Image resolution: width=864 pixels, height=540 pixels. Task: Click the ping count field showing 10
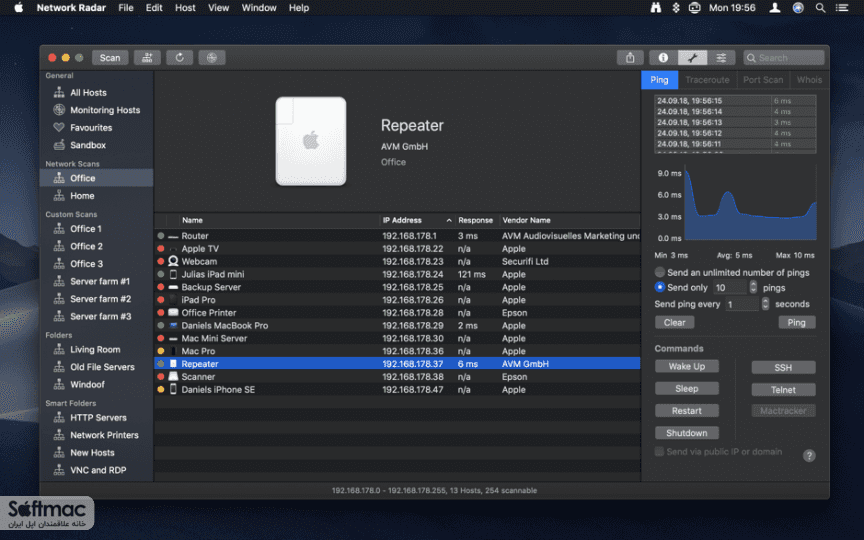[x=730, y=288]
